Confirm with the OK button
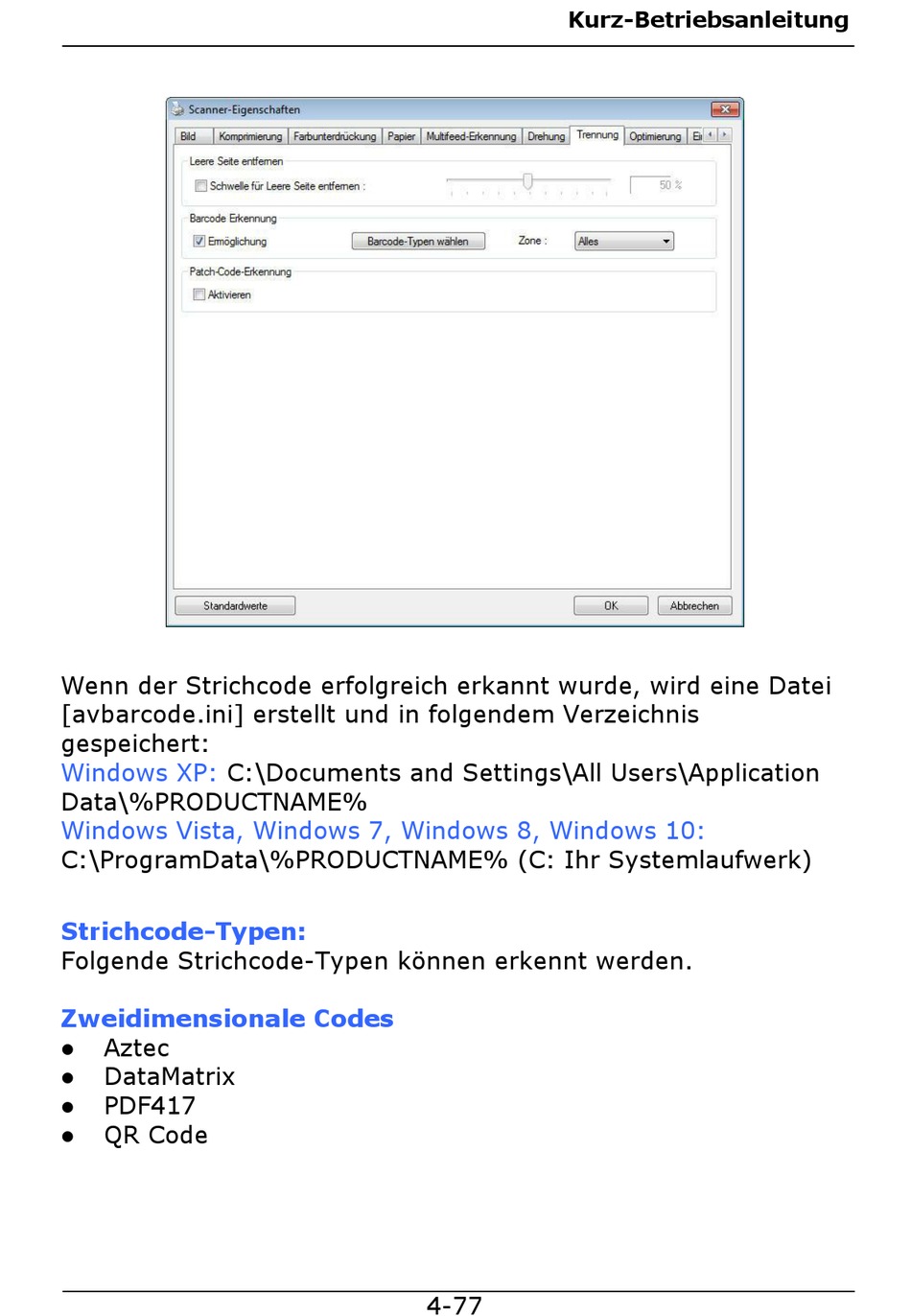 point(611,606)
